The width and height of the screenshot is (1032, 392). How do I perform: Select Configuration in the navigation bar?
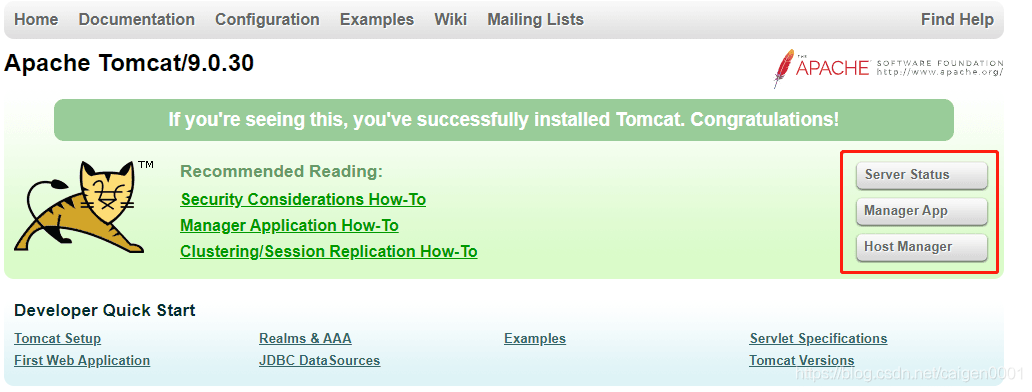click(267, 20)
